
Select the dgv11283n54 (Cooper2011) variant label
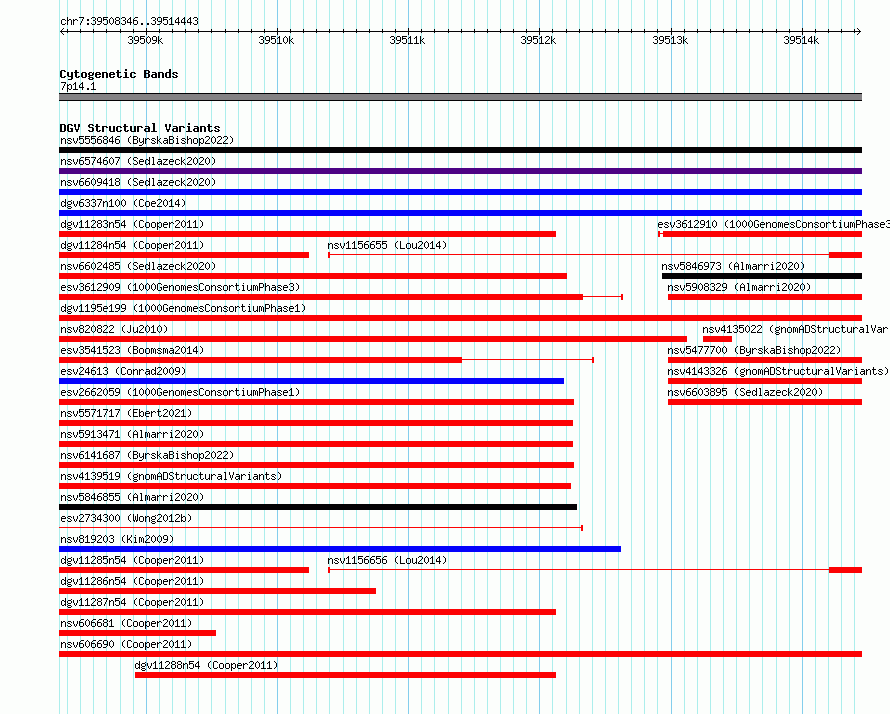[x=132, y=224]
